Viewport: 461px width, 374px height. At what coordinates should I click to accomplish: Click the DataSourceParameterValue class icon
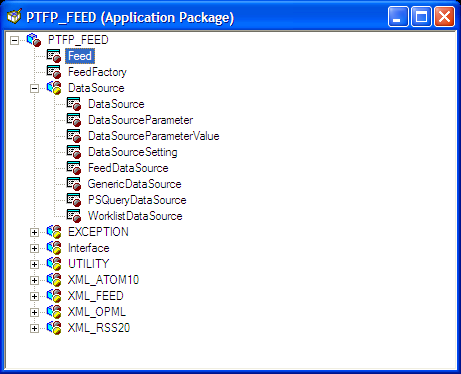pos(74,136)
